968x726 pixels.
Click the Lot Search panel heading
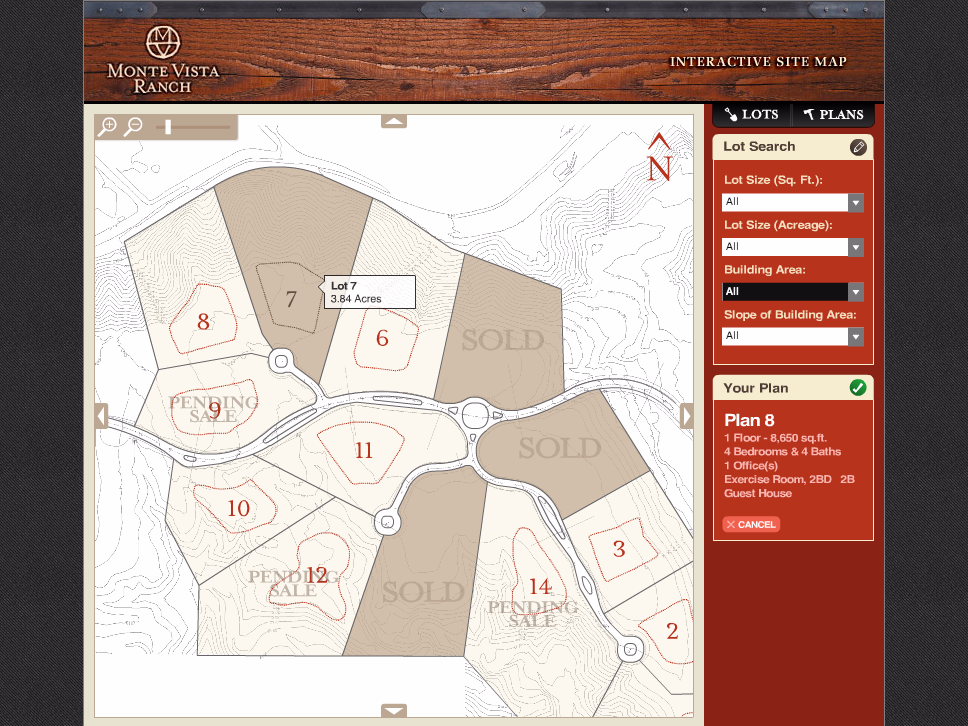(759, 146)
